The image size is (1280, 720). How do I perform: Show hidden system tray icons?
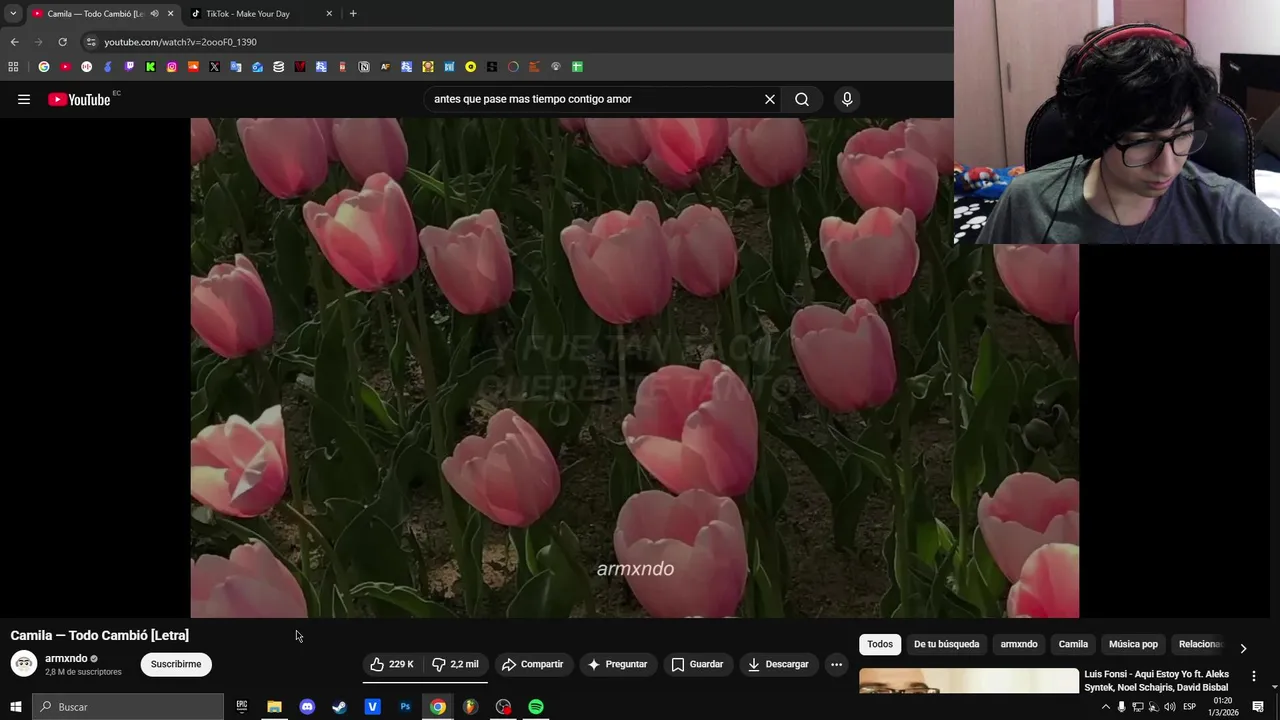pyautogui.click(x=1105, y=707)
